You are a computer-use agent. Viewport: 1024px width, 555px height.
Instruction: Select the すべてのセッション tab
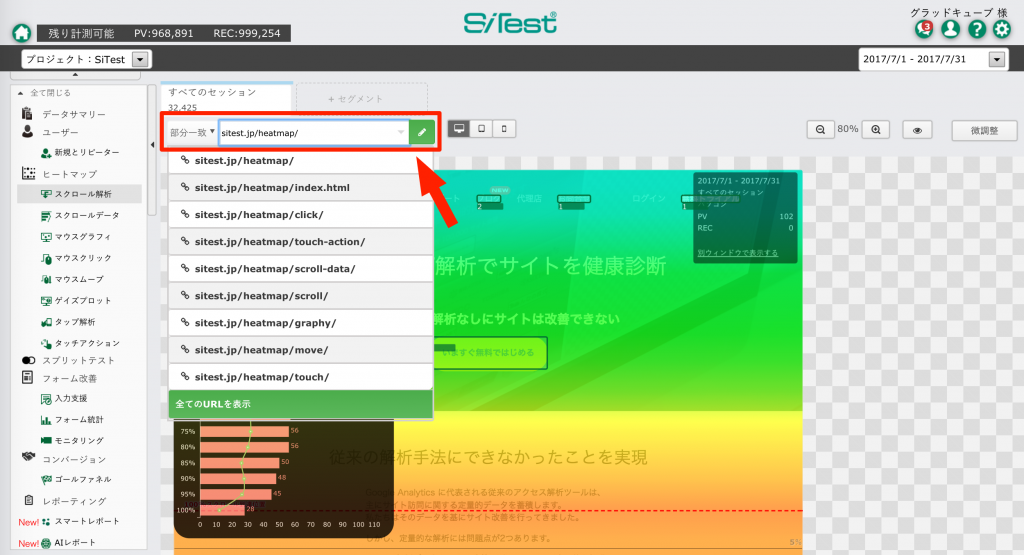pos(227,98)
